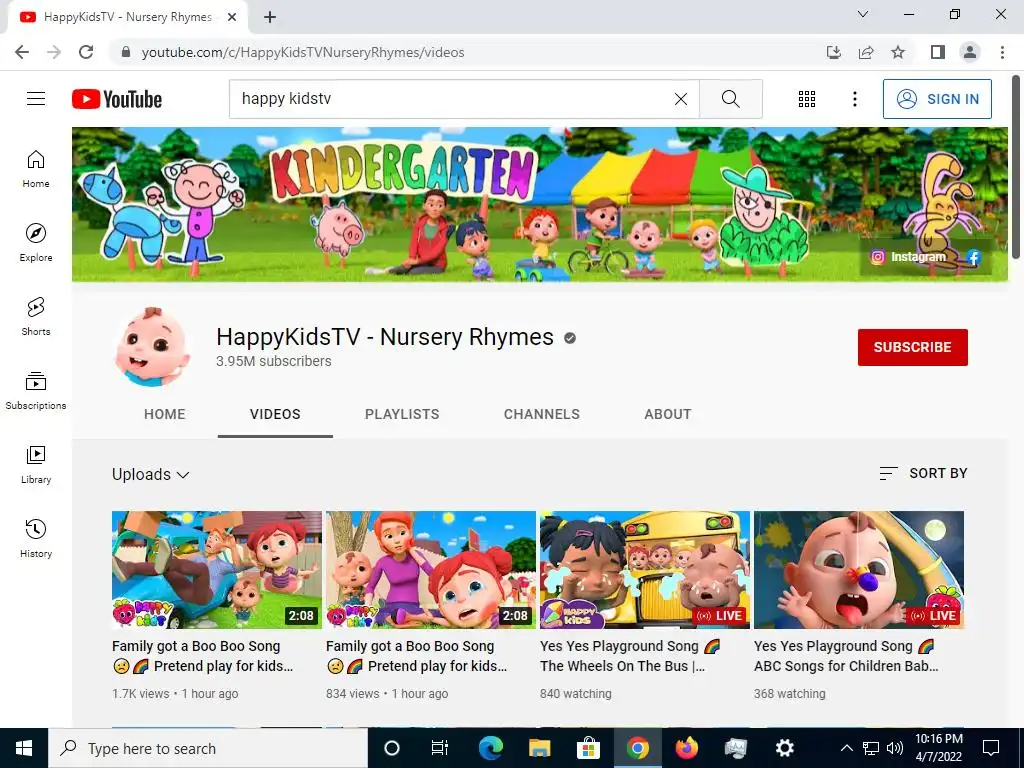1024x768 pixels.
Task: Open the Windows Start menu
Action: [24, 748]
